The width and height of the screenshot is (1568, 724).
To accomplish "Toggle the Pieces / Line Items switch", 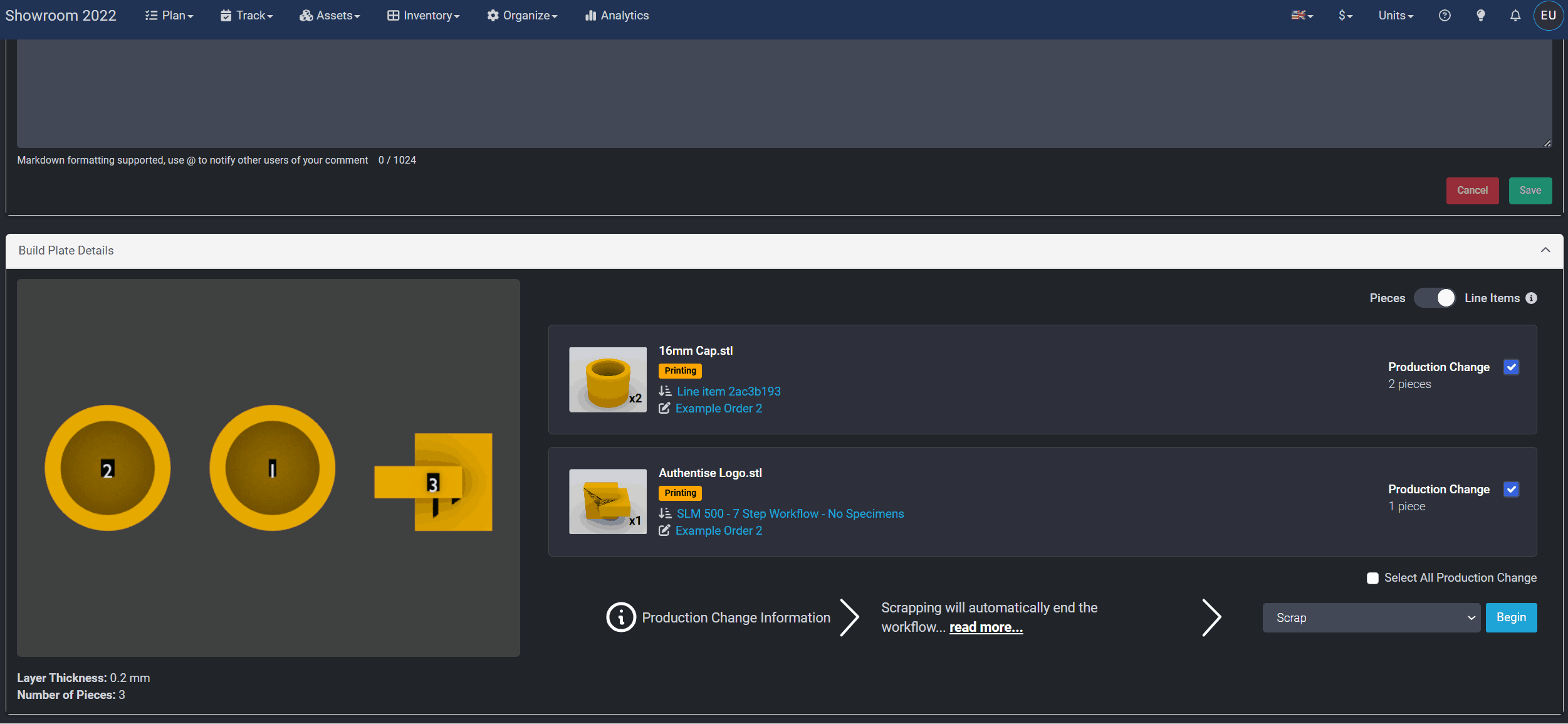I will click(1435, 298).
